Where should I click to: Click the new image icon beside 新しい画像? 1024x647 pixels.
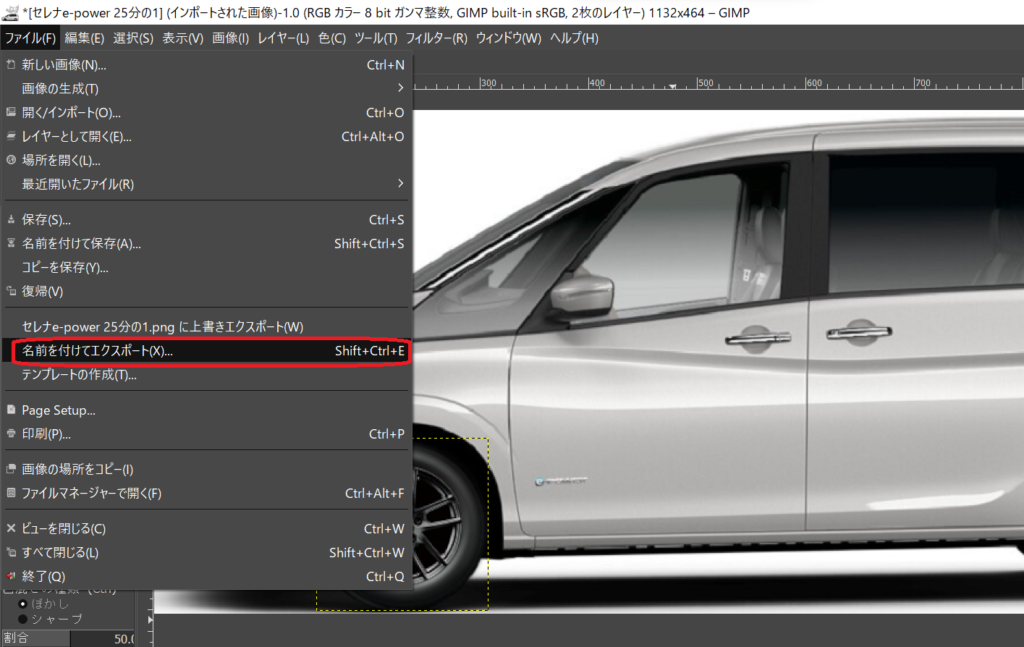tap(11, 65)
